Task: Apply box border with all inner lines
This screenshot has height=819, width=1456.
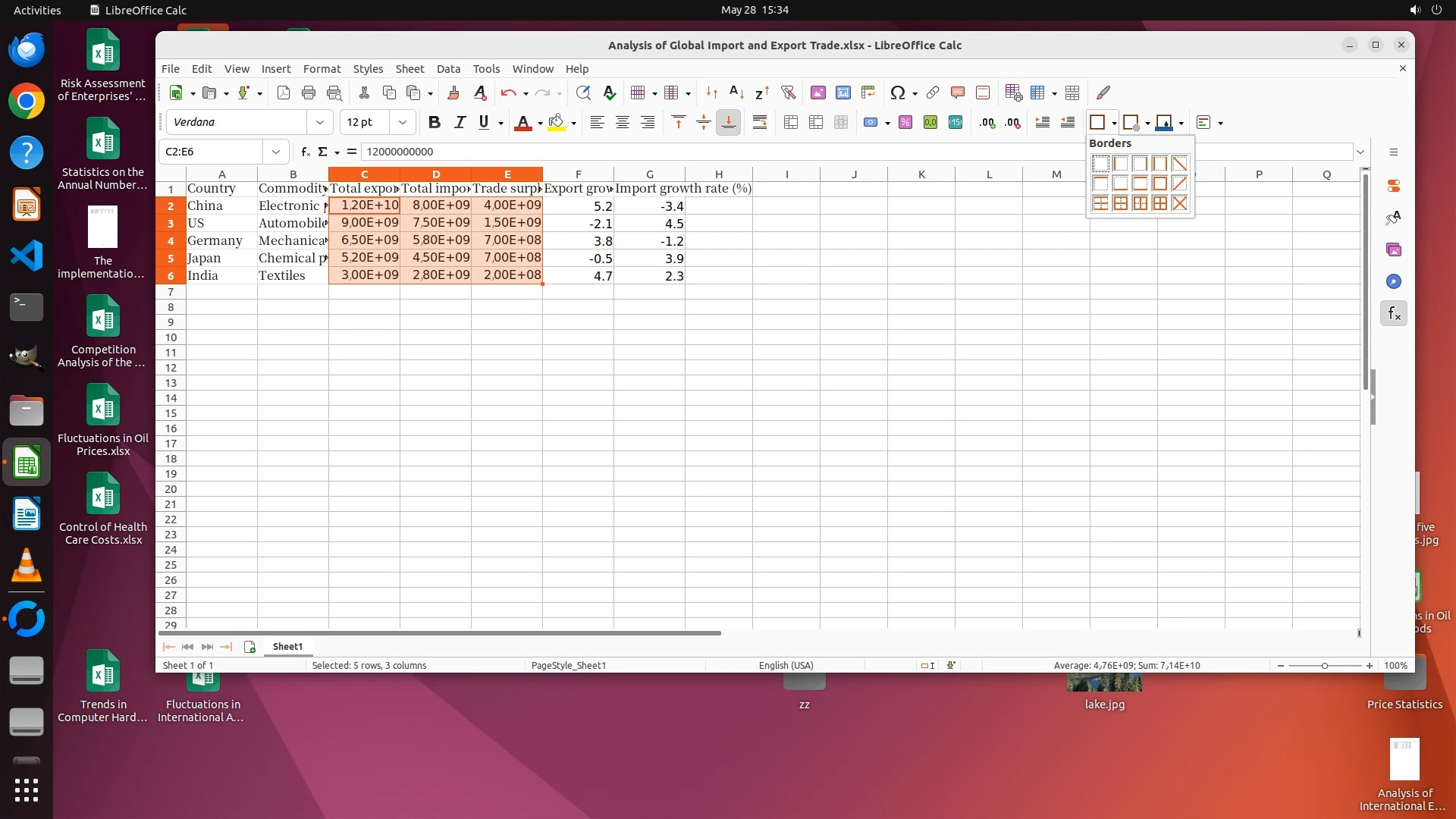Action: pyautogui.click(x=1159, y=203)
